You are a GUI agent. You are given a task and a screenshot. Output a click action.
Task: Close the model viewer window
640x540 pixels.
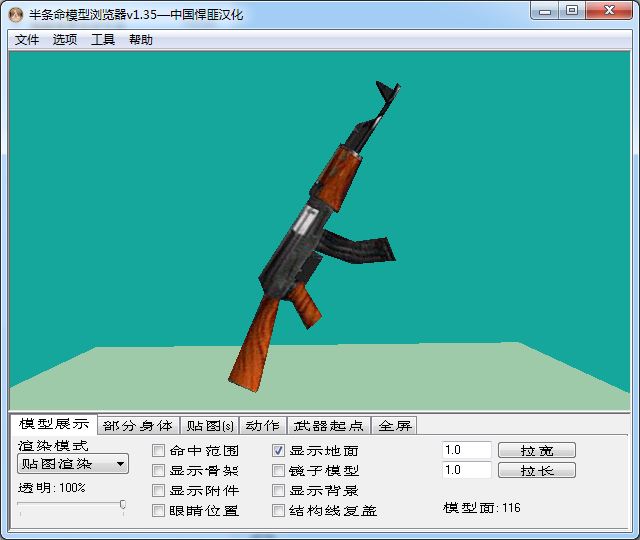coord(609,11)
